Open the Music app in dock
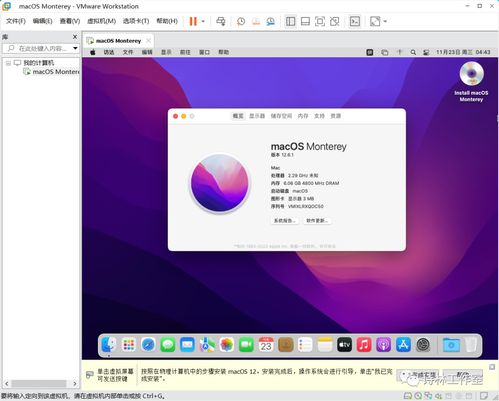 point(364,345)
